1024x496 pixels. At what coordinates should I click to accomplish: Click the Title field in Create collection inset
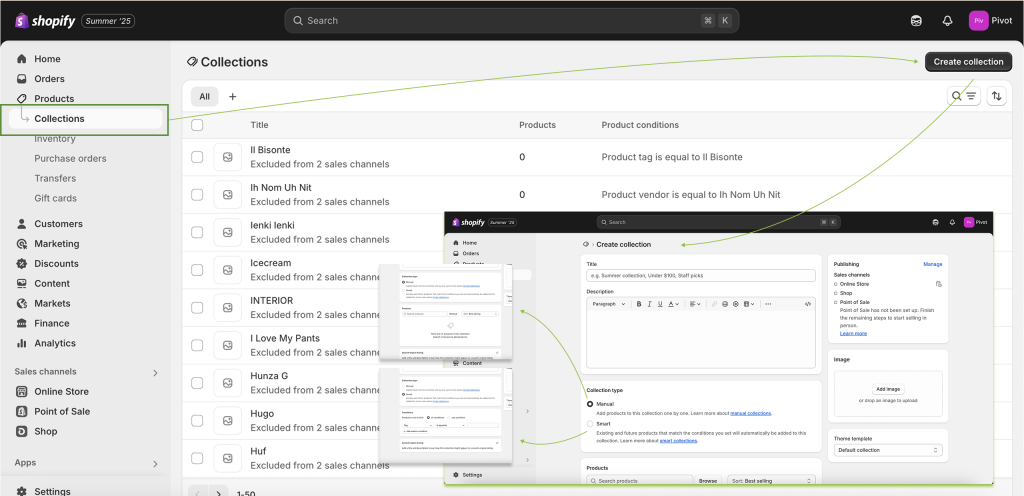coord(701,275)
